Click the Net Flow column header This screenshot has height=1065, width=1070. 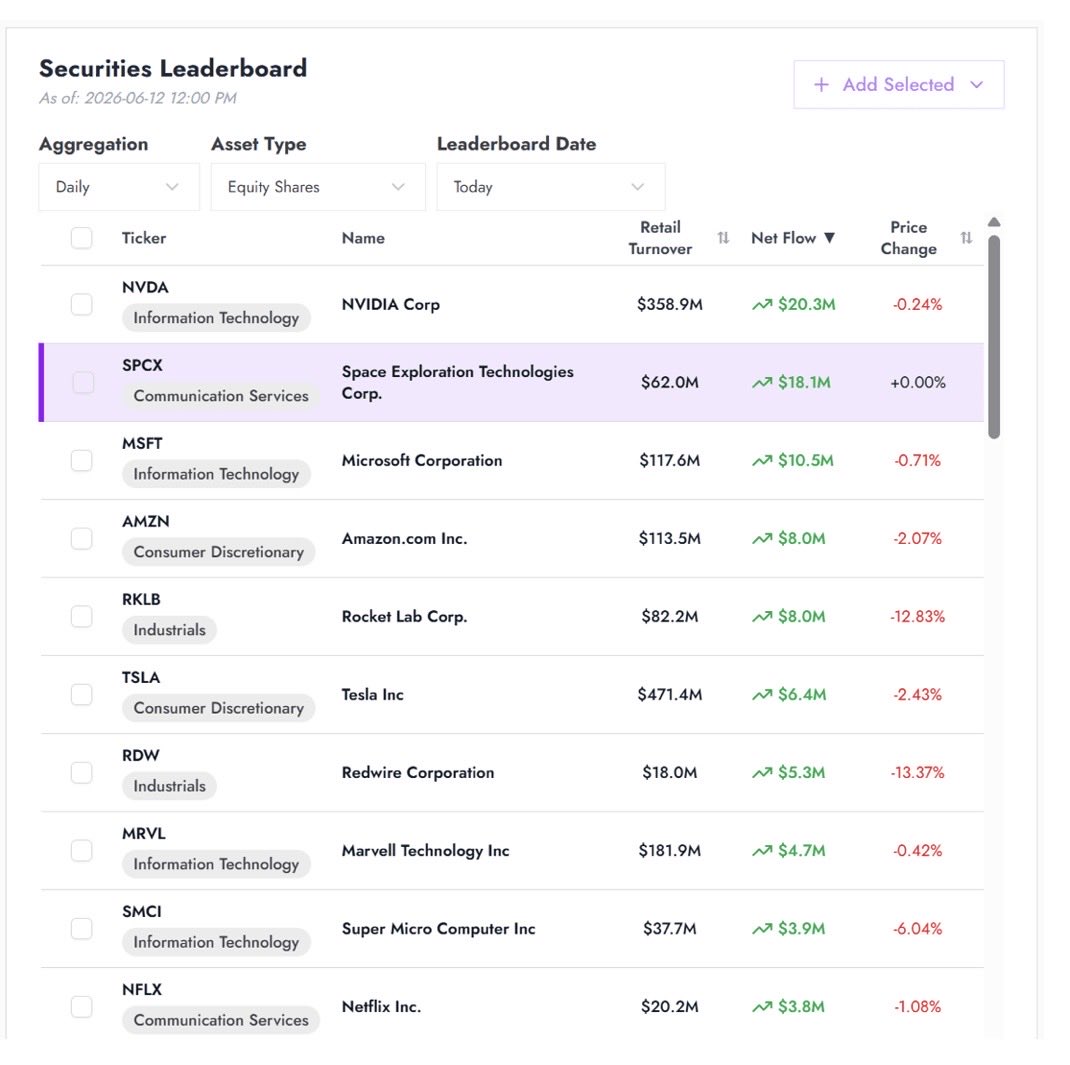(x=783, y=238)
